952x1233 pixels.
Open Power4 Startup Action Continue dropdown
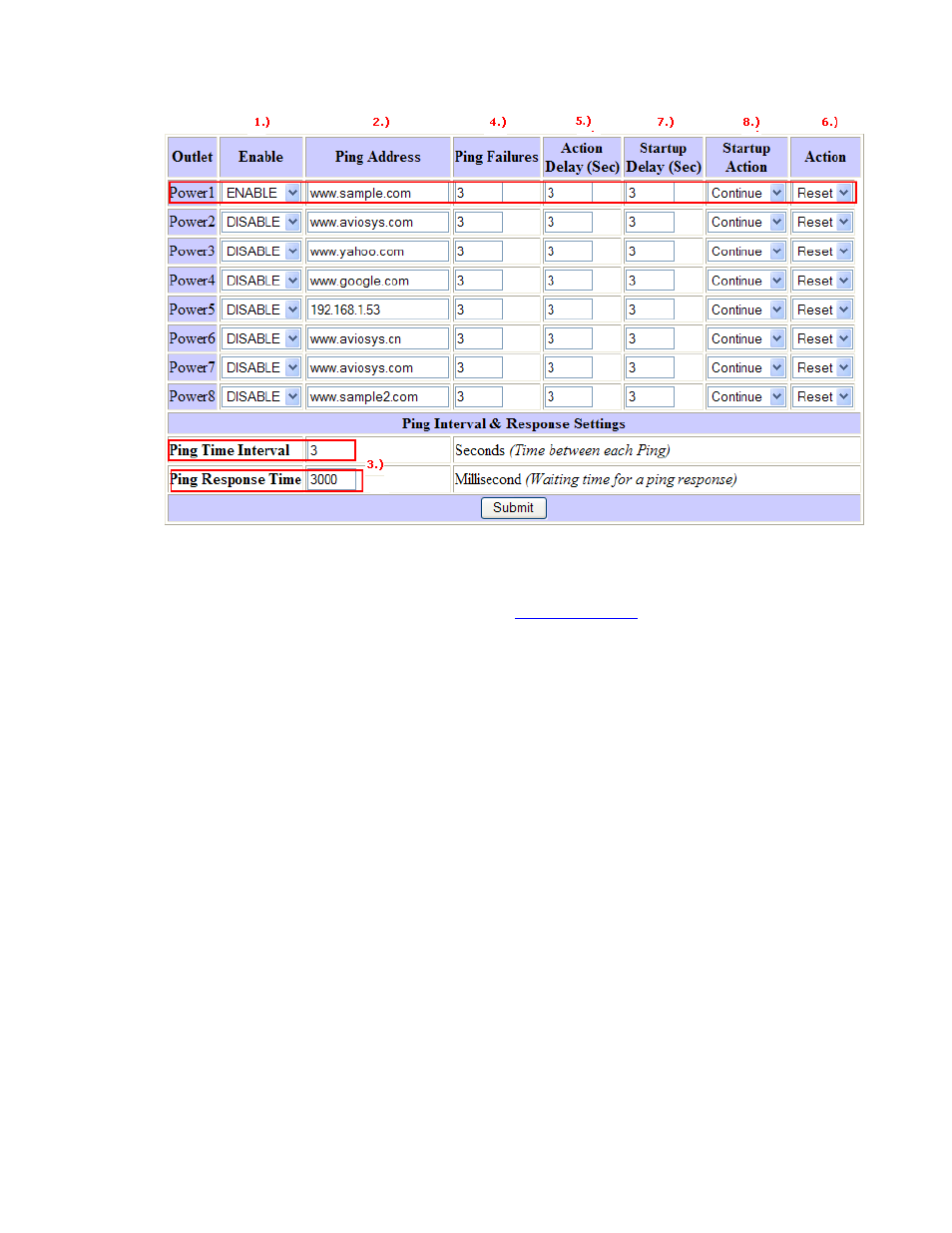[x=746, y=281]
